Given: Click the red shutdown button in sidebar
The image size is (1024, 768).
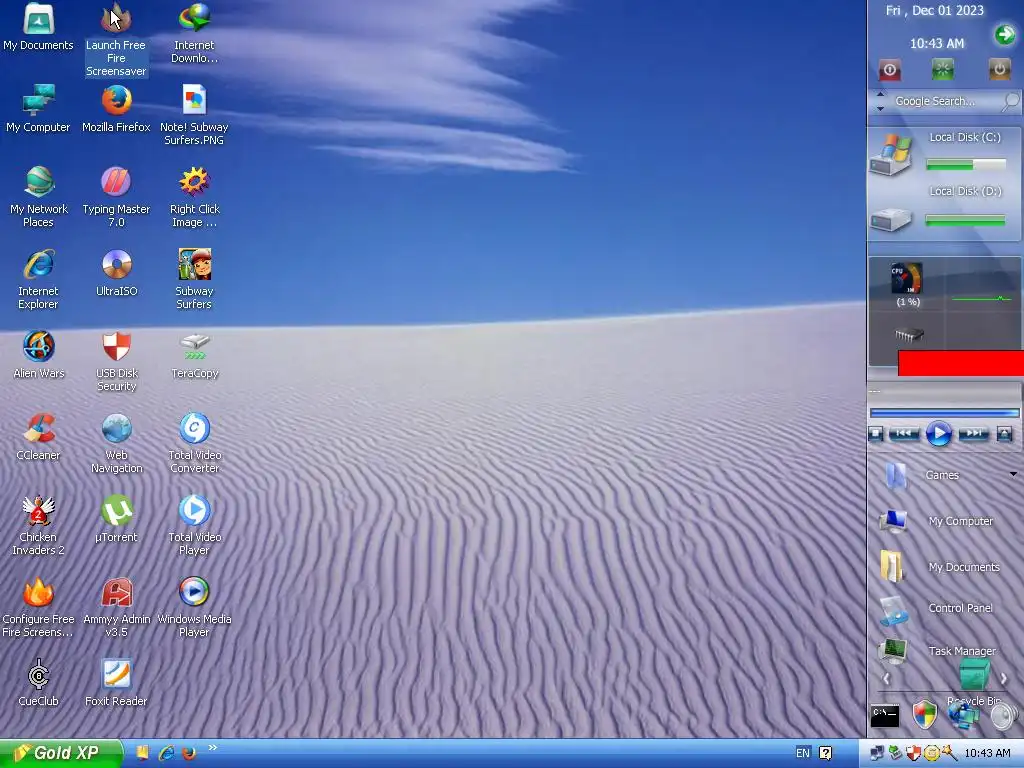Looking at the screenshot, I should (x=889, y=70).
